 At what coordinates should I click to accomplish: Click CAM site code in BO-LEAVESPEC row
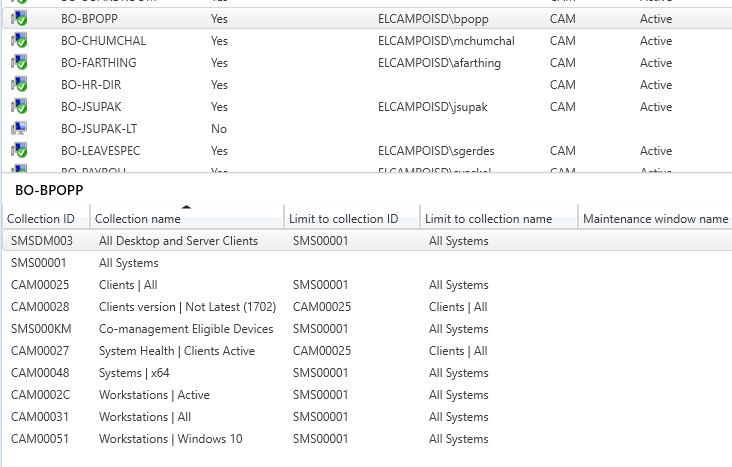coord(563,150)
